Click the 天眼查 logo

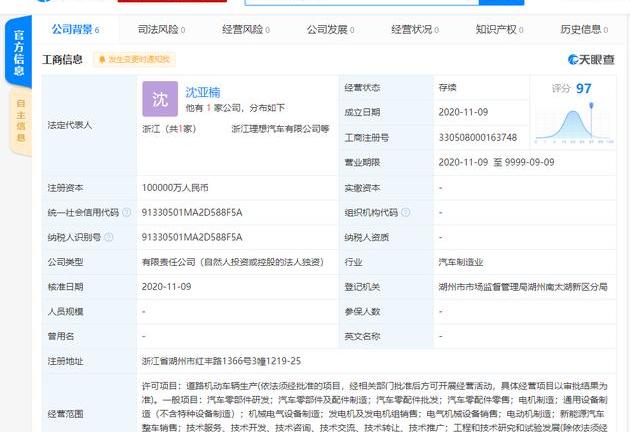(591, 59)
